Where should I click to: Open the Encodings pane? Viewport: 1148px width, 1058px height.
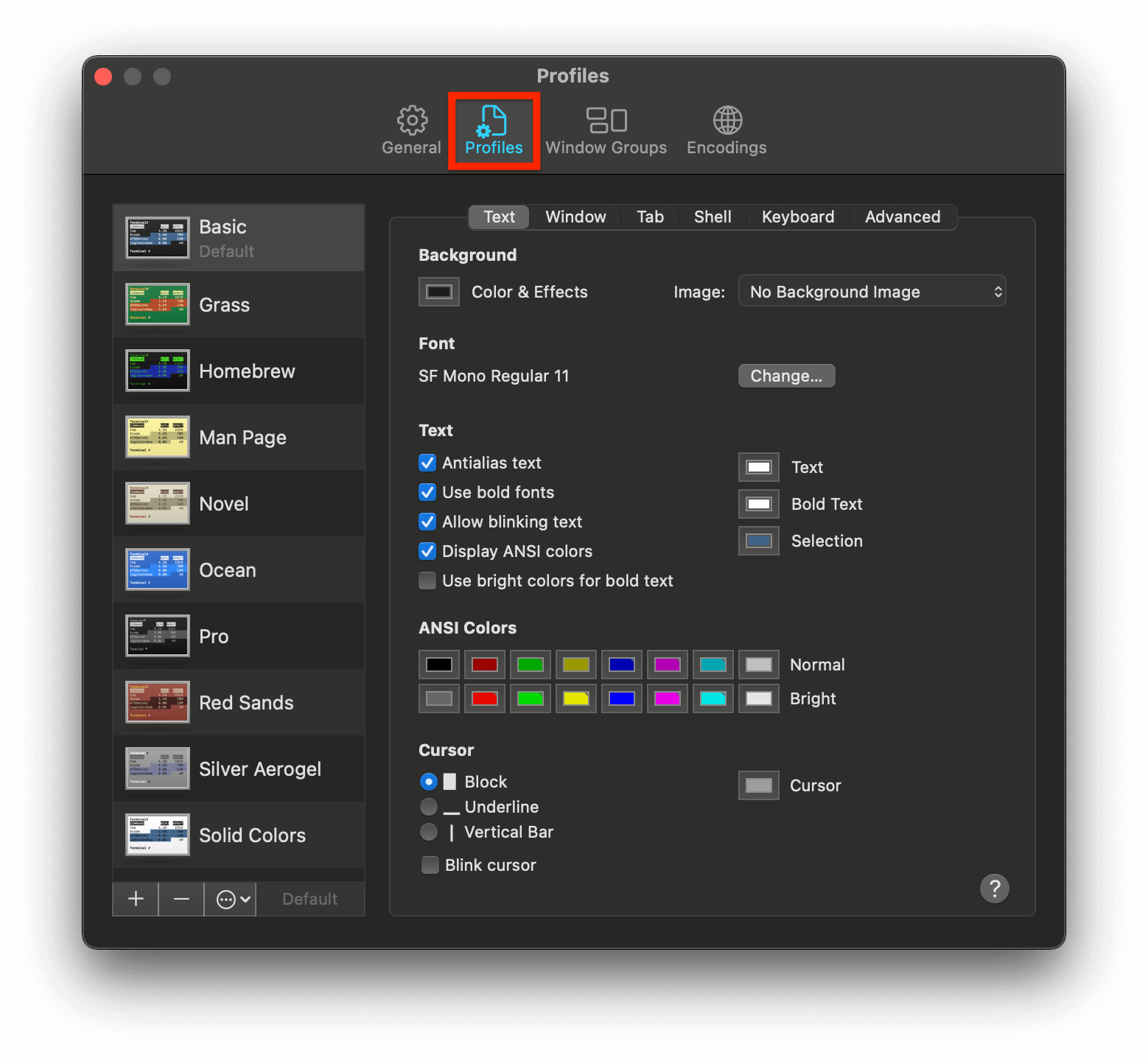pos(726,131)
